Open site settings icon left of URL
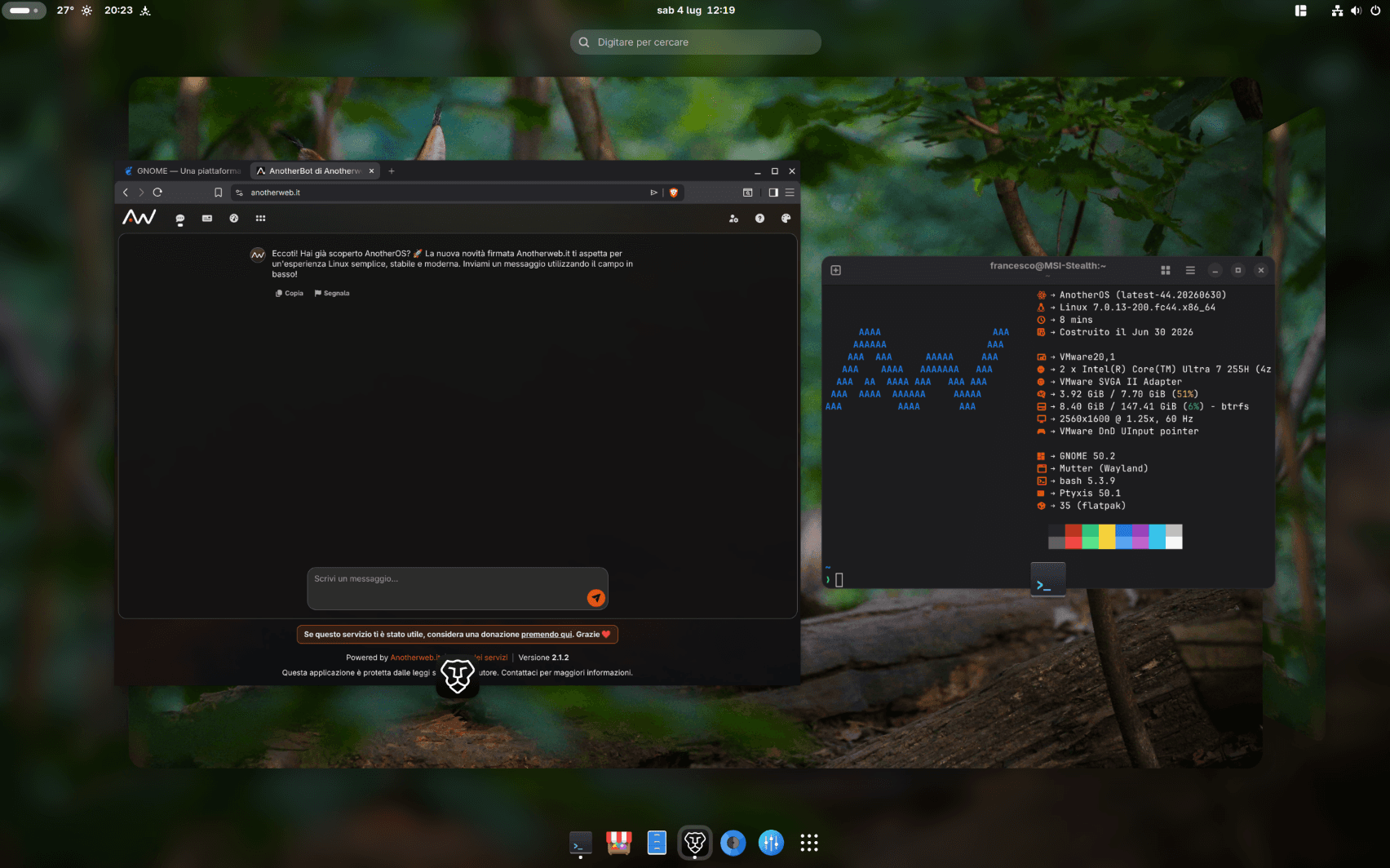Viewport: 1390px width, 868px height. (239, 193)
